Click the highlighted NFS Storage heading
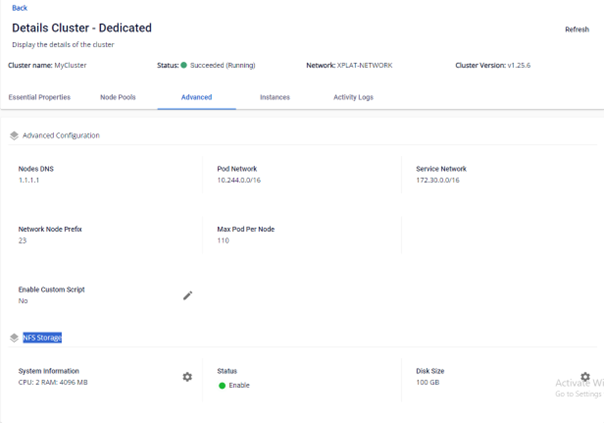 click(42, 338)
